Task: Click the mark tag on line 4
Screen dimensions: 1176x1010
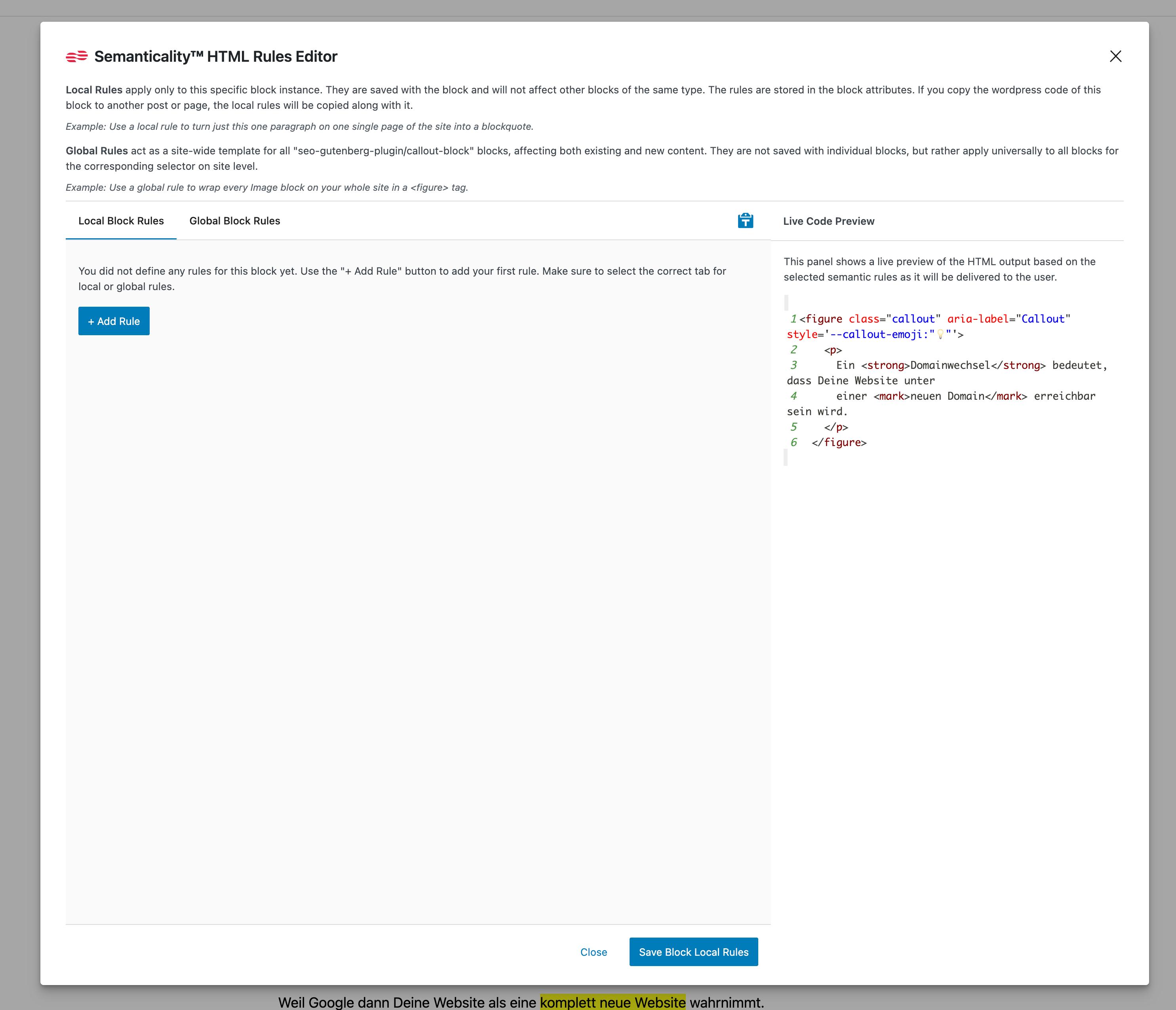Action: click(x=891, y=396)
